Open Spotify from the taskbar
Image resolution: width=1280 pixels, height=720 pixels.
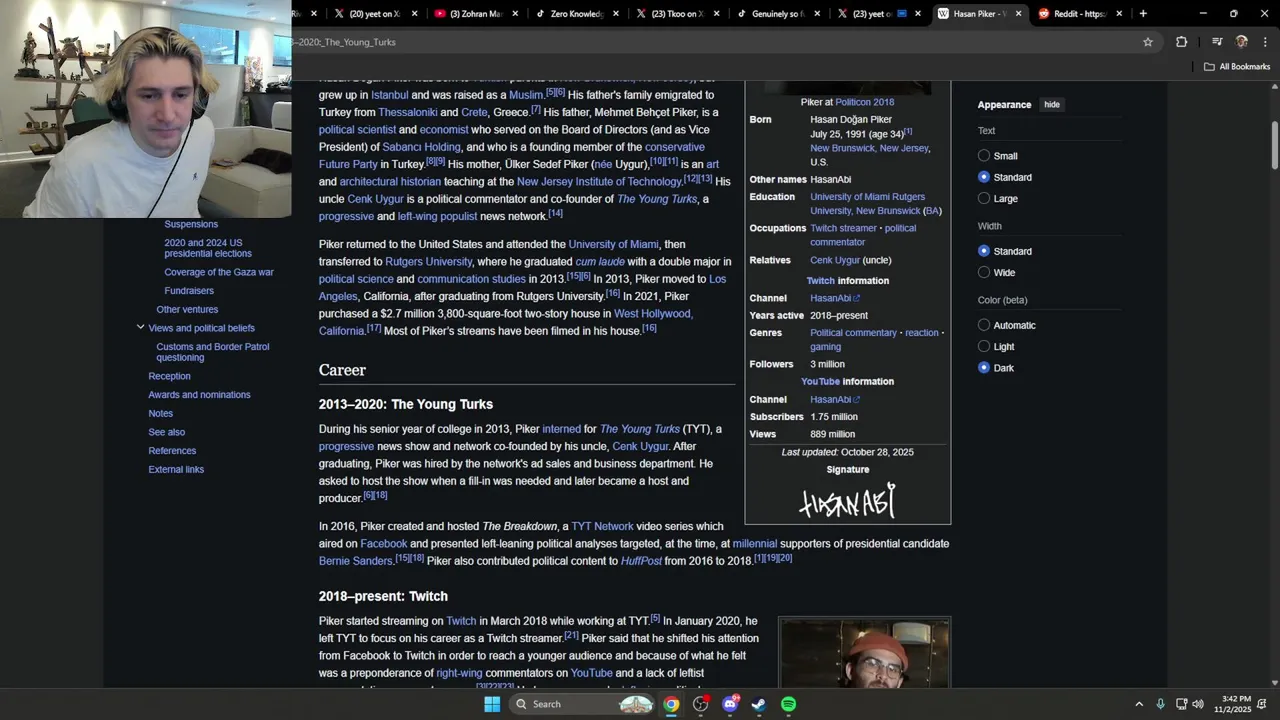coord(788,704)
